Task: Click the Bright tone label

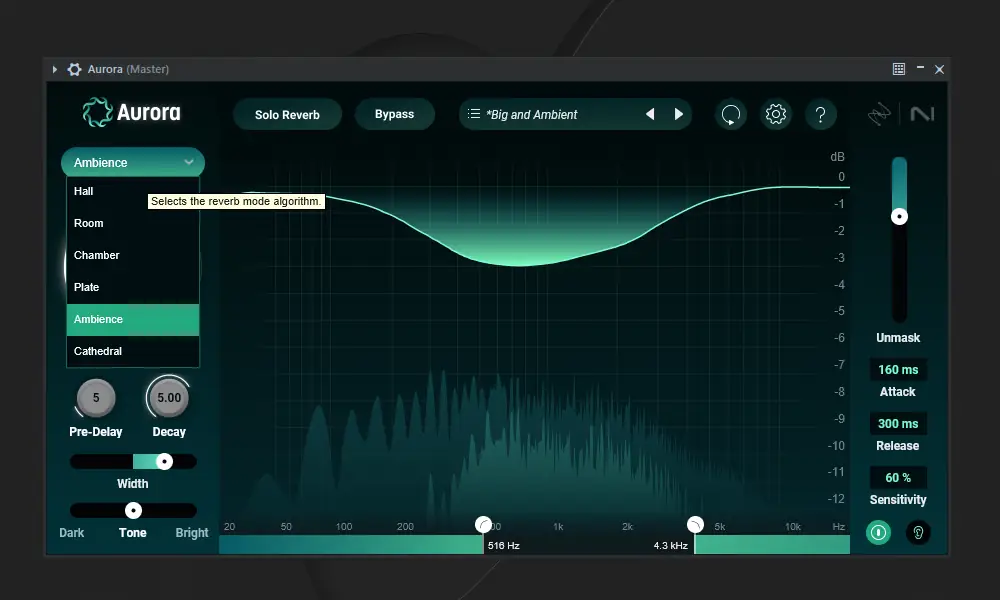Action: pyautogui.click(x=192, y=532)
